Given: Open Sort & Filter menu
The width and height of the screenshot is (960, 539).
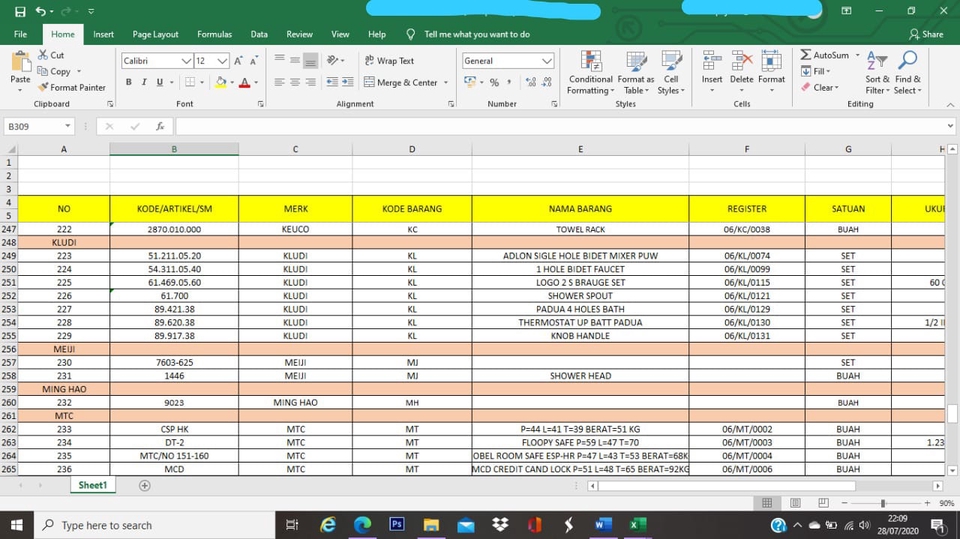Looking at the screenshot, I should pyautogui.click(x=877, y=73).
